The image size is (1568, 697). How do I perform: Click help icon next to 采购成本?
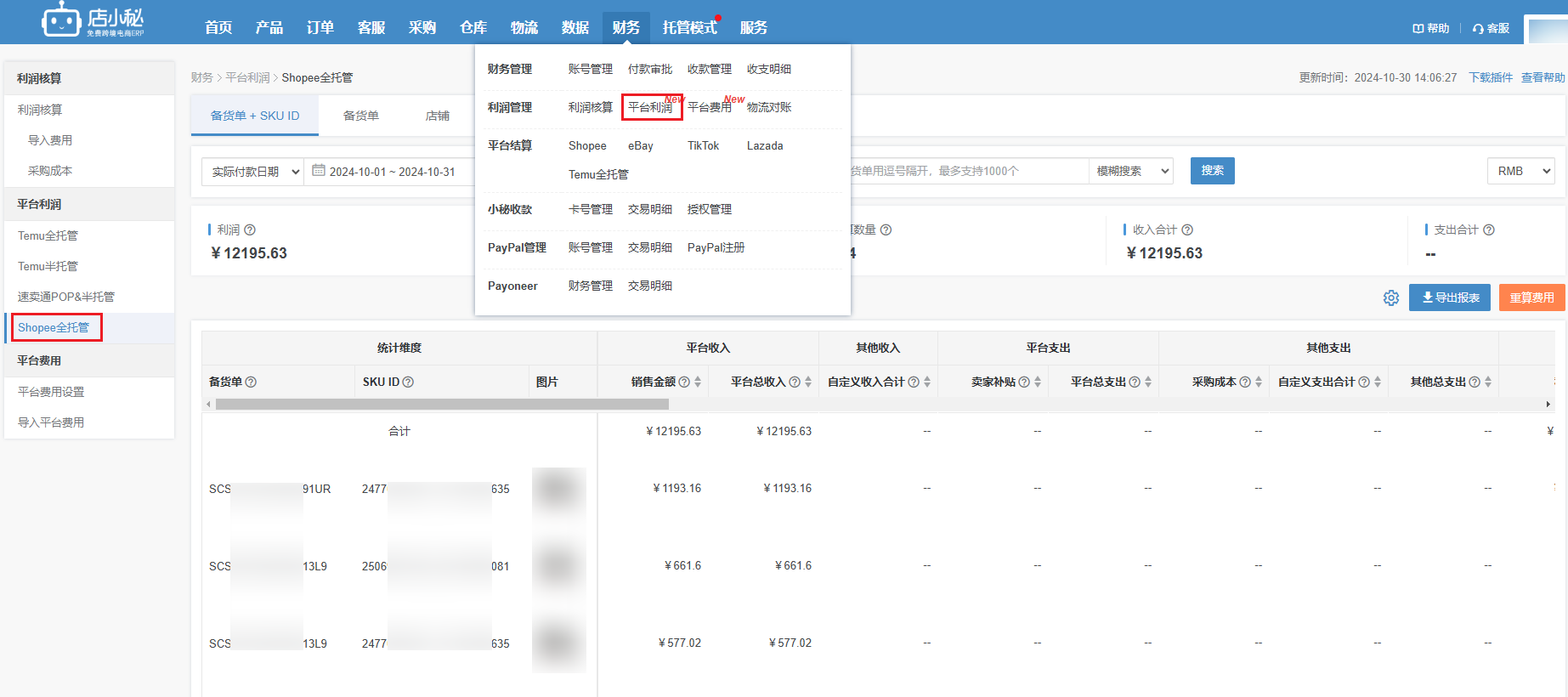1245,382
